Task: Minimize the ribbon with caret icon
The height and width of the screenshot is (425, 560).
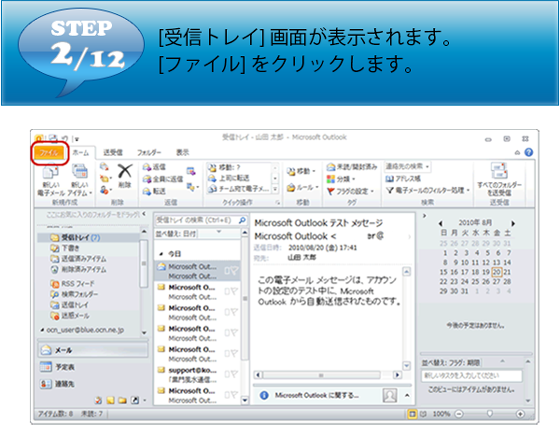Action: point(517,152)
